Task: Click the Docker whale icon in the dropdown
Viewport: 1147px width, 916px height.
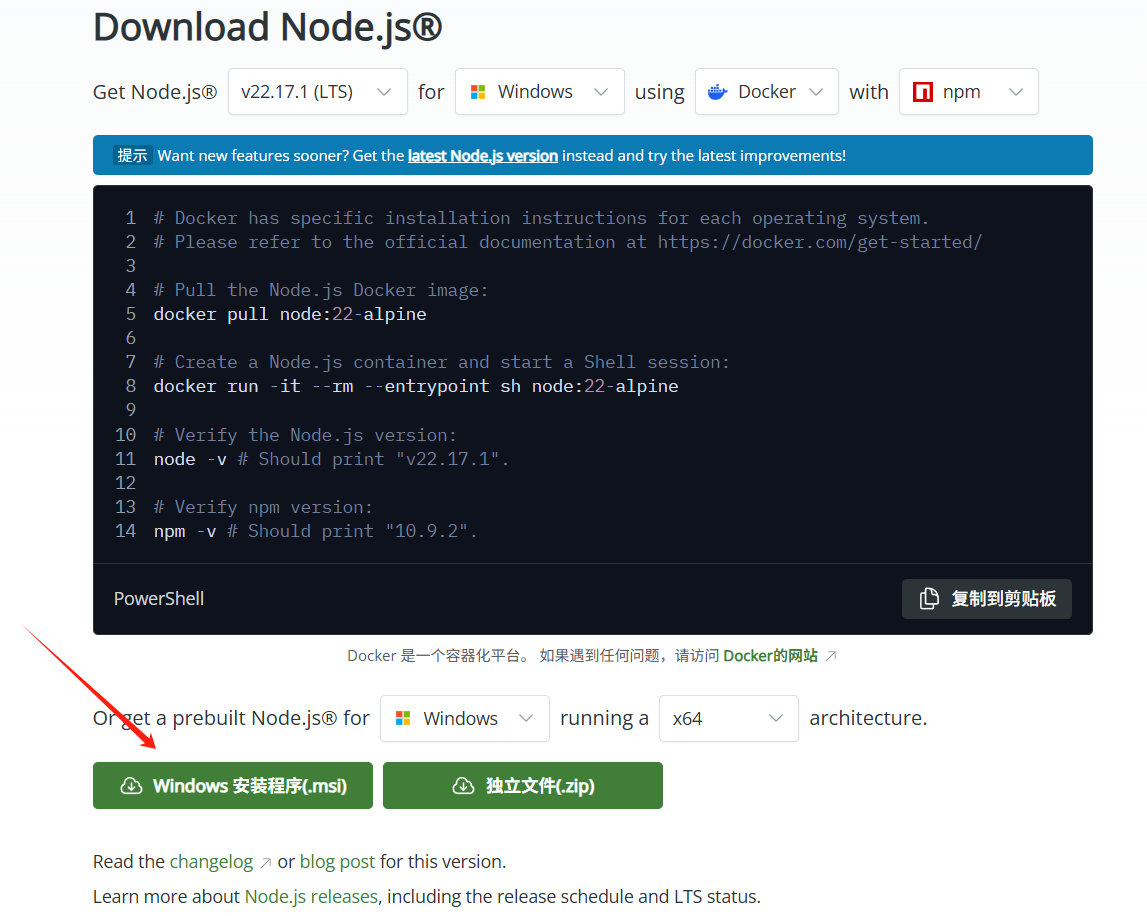Action: click(718, 91)
